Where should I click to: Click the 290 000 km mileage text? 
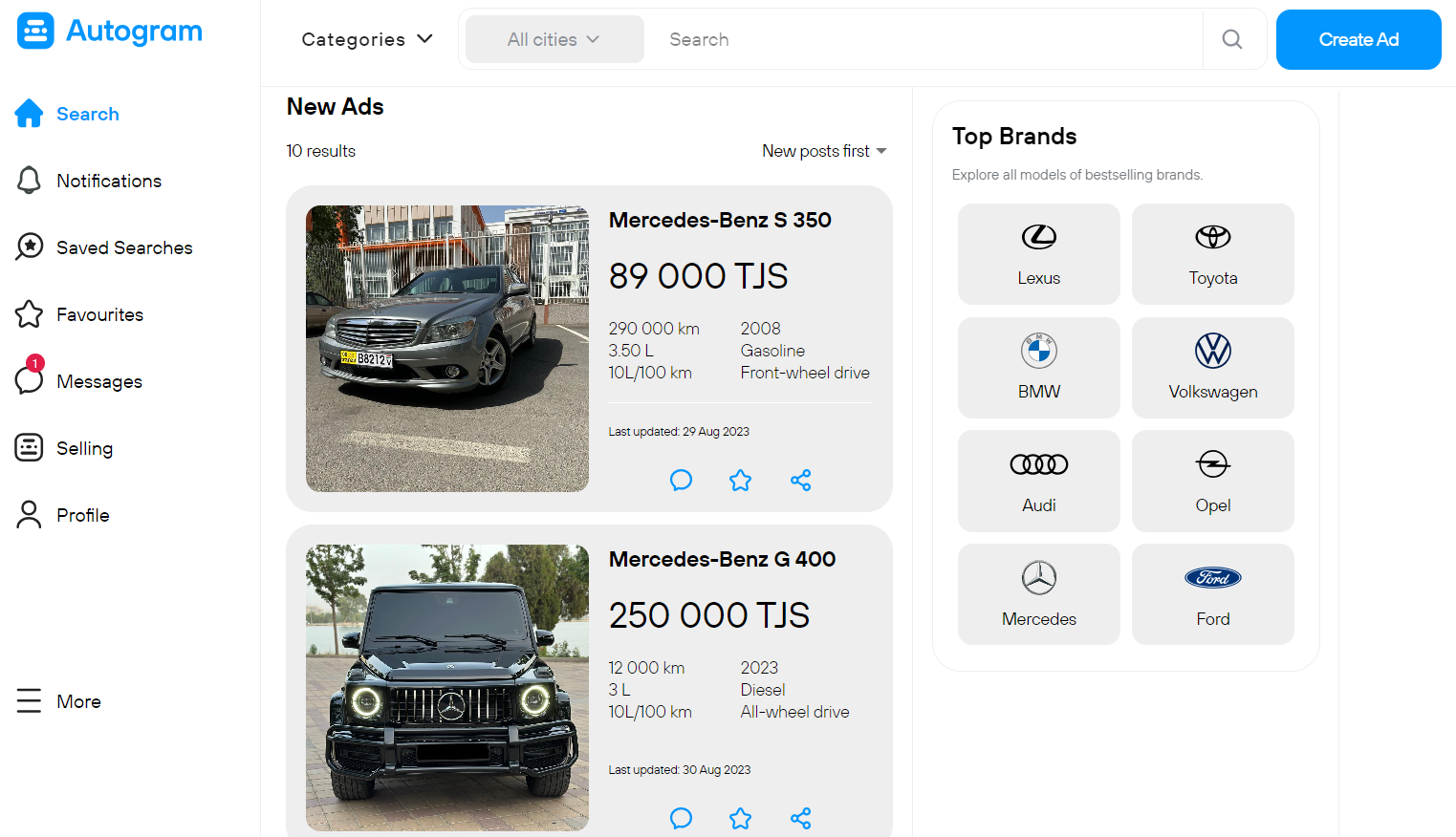(654, 329)
